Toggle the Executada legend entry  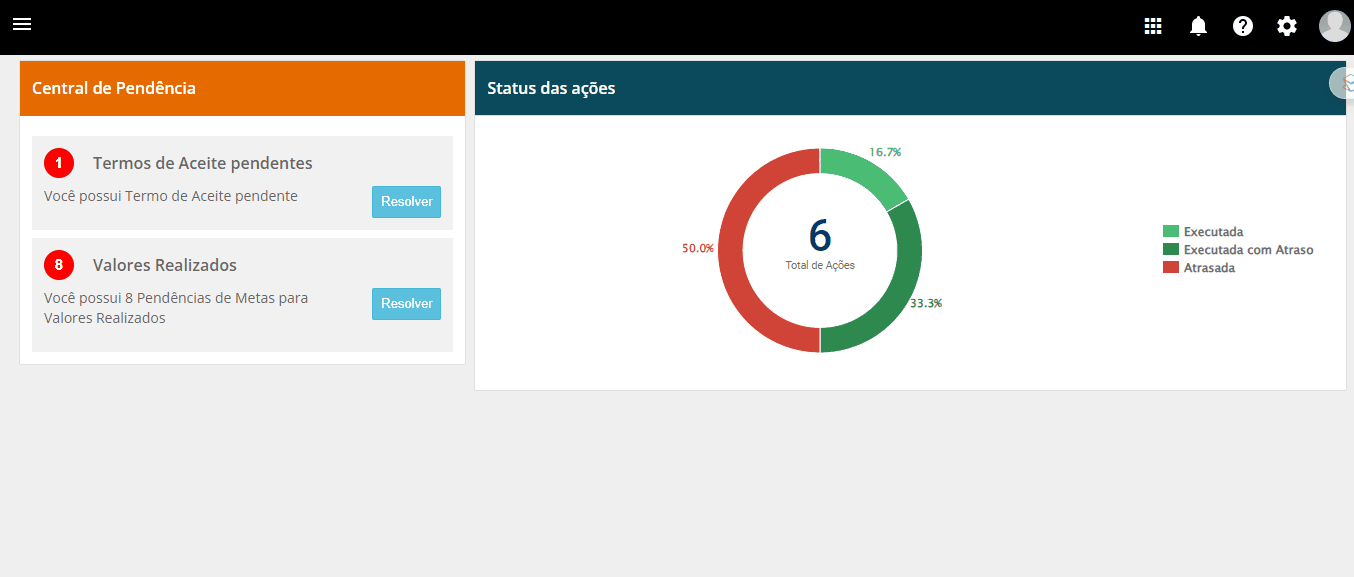point(1212,232)
